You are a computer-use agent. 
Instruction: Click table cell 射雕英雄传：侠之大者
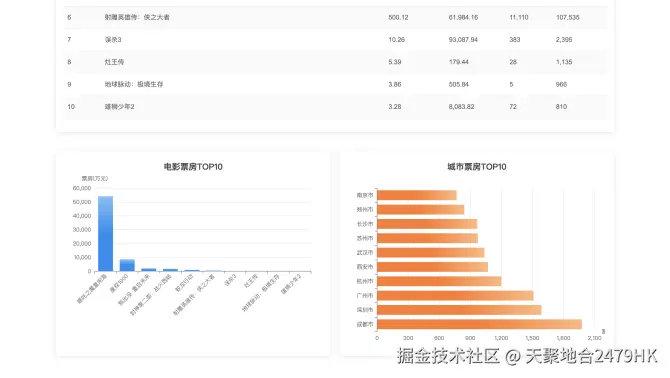pyautogui.click(x=137, y=18)
